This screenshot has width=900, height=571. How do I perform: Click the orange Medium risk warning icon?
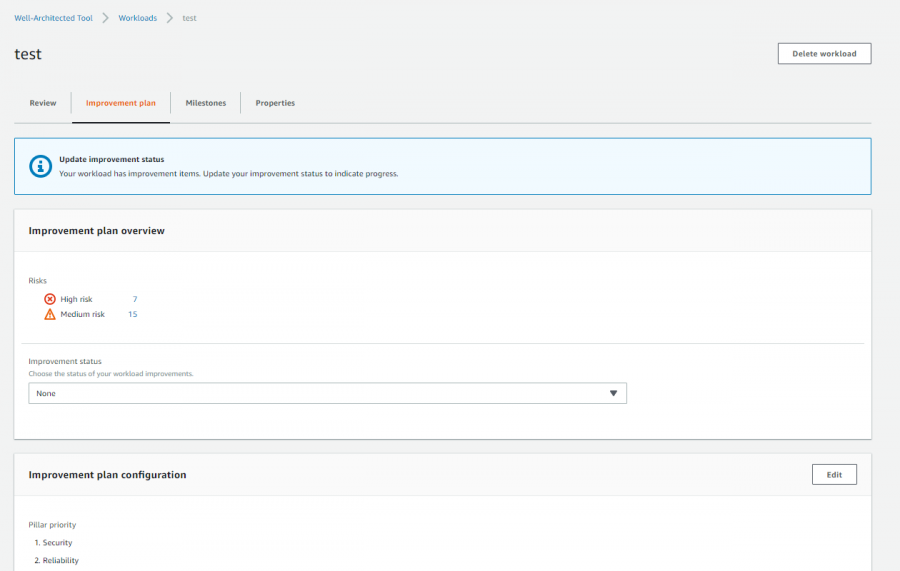pos(50,314)
